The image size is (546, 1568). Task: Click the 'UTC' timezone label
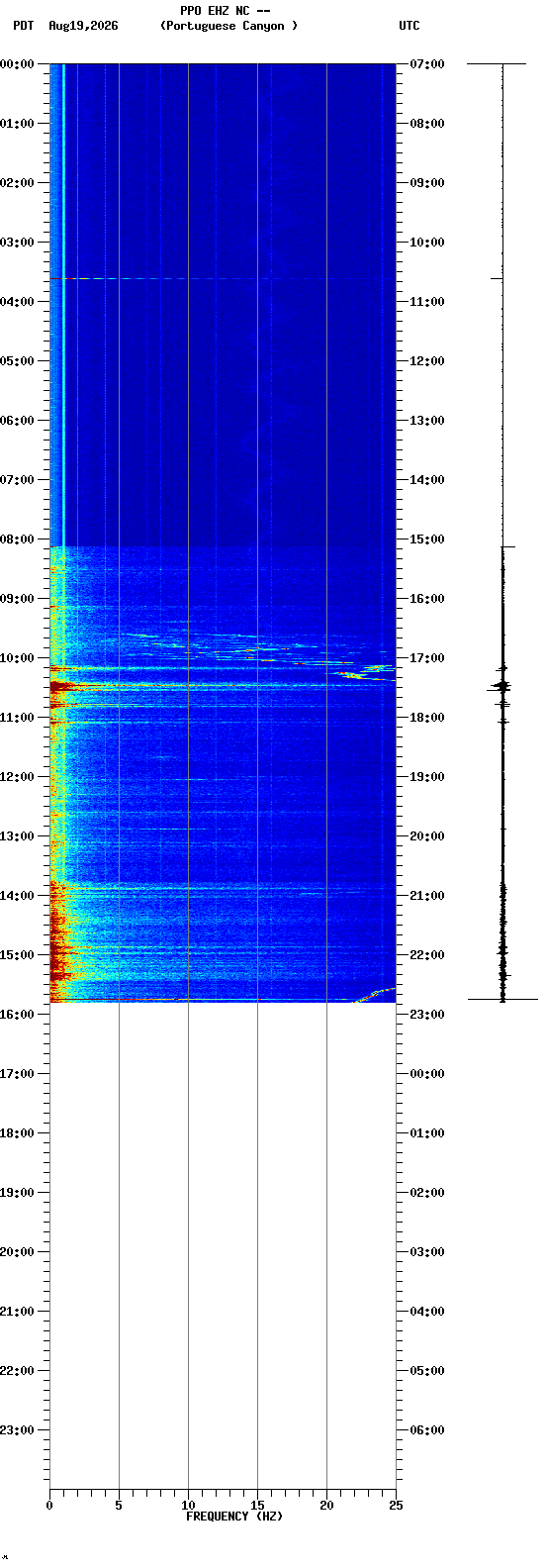tap(409, 26)
